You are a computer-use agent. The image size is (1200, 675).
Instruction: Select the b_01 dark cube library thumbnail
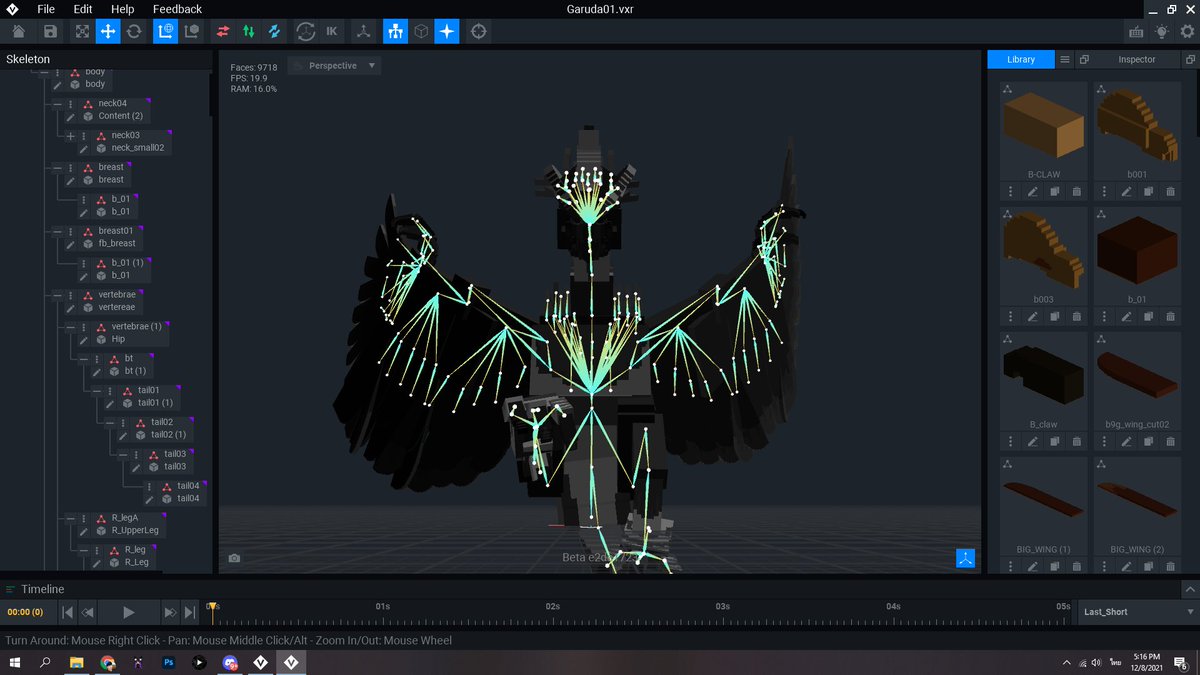coord(1136,250)
